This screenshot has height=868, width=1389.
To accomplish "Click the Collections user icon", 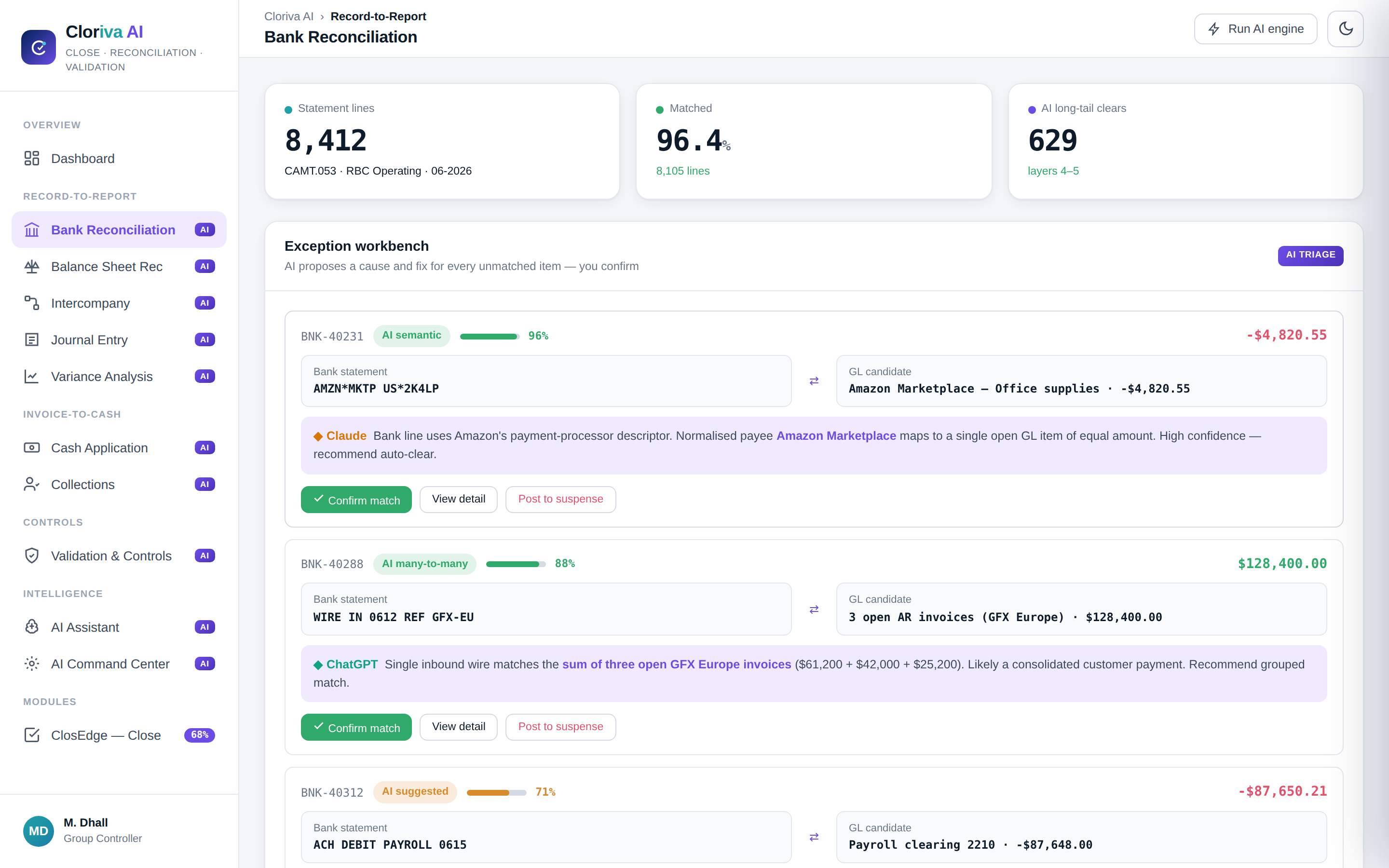I will pyautogui.click(x=31, y=485).
